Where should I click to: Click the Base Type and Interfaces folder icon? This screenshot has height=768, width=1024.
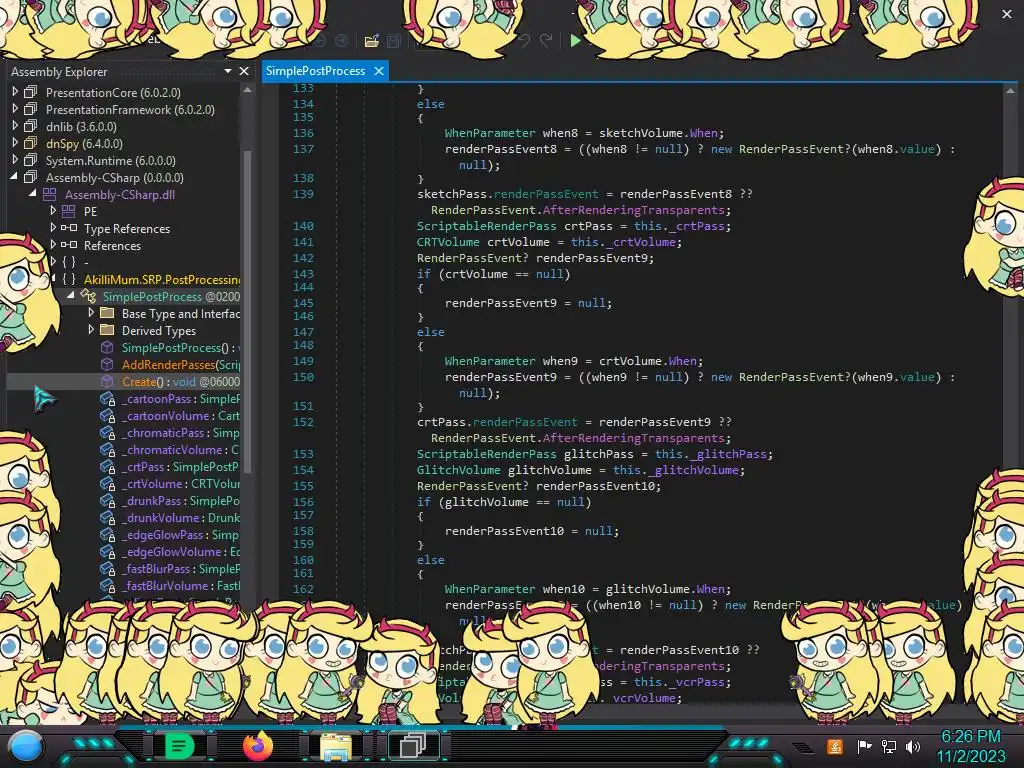point(107,313)
